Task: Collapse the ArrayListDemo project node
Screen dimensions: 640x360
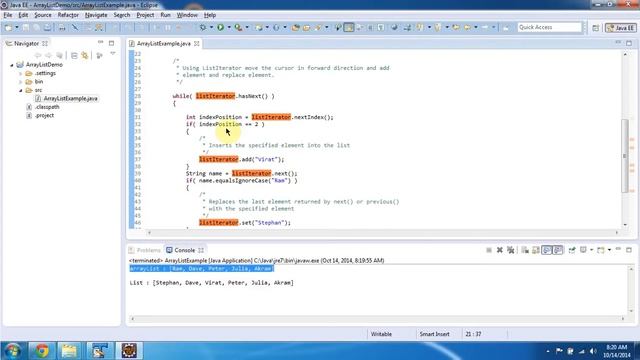Action: tap(12, 65)
